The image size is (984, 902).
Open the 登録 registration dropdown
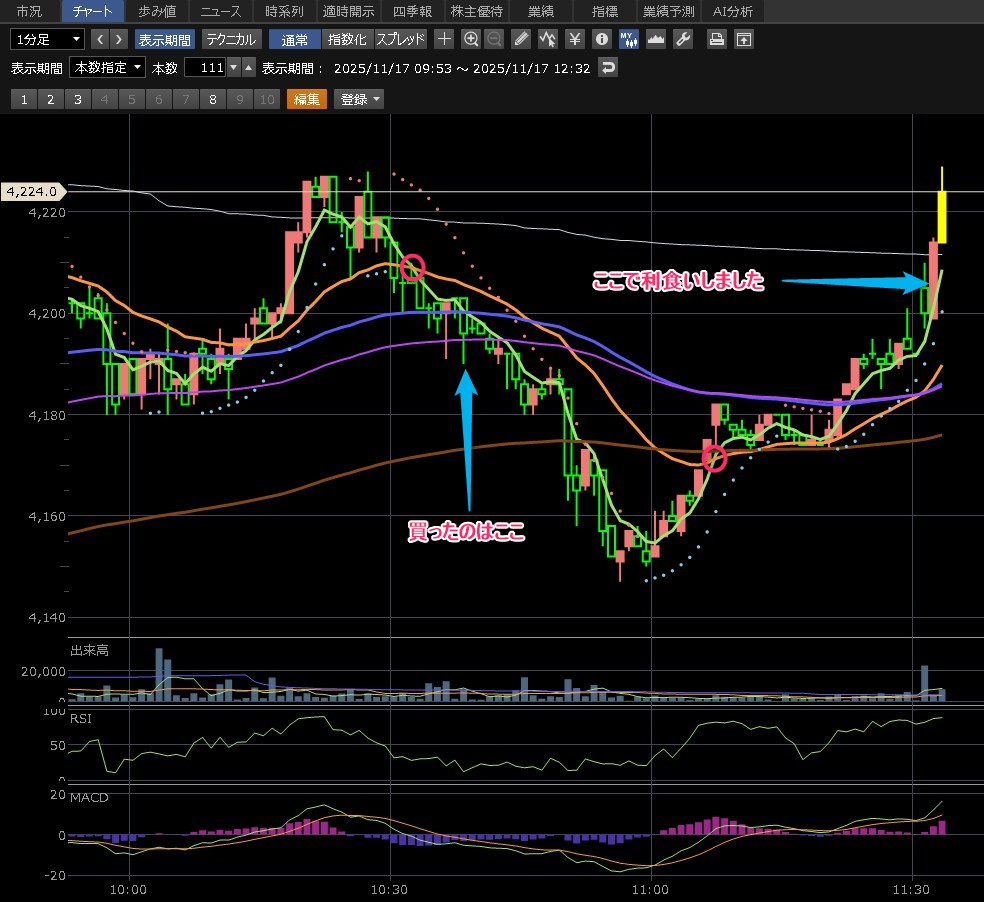point(360,99)
